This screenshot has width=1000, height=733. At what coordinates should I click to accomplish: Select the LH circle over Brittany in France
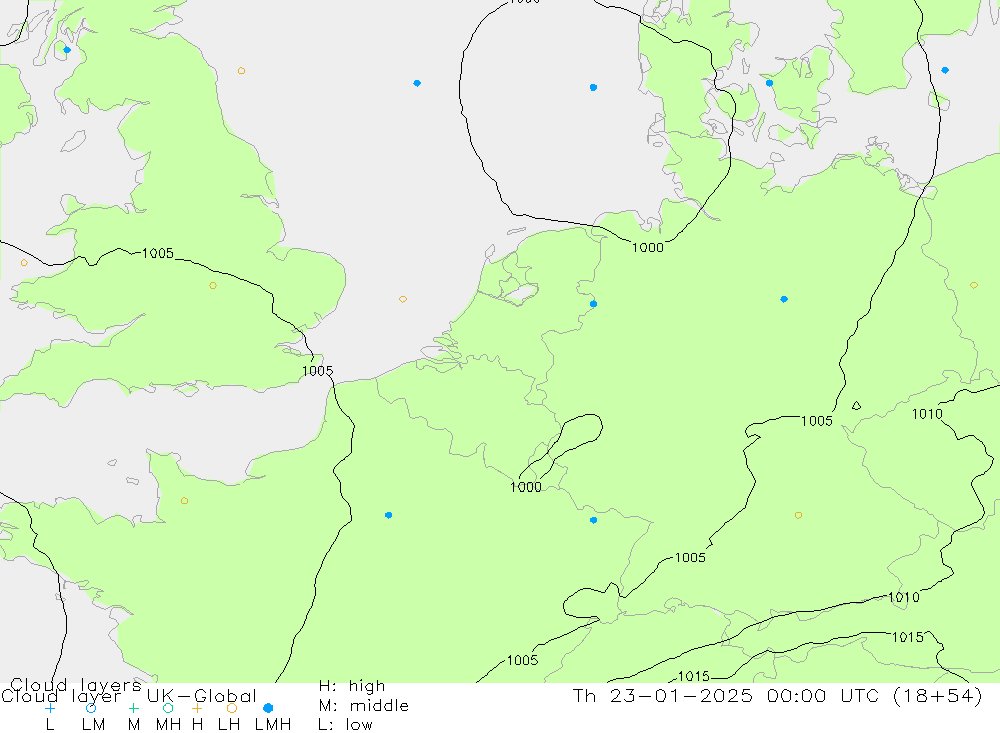click(184, 501)
